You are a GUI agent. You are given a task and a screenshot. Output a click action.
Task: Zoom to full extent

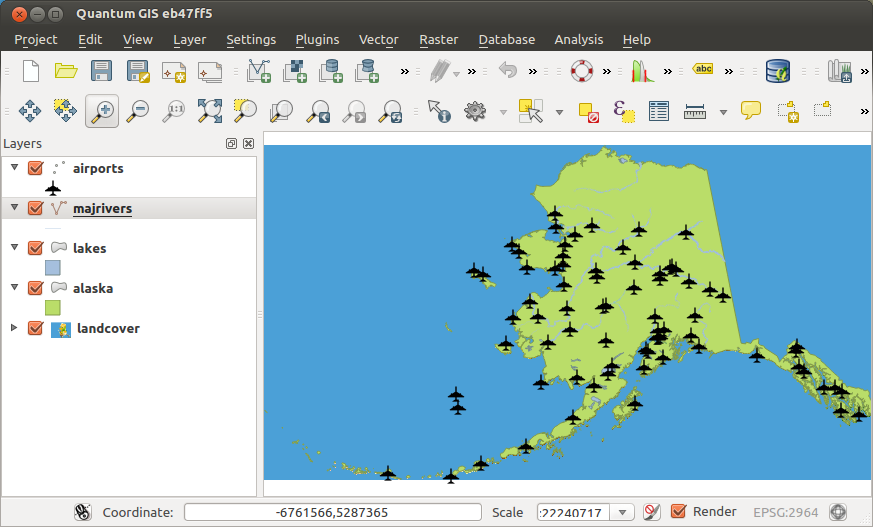point(210,111)
